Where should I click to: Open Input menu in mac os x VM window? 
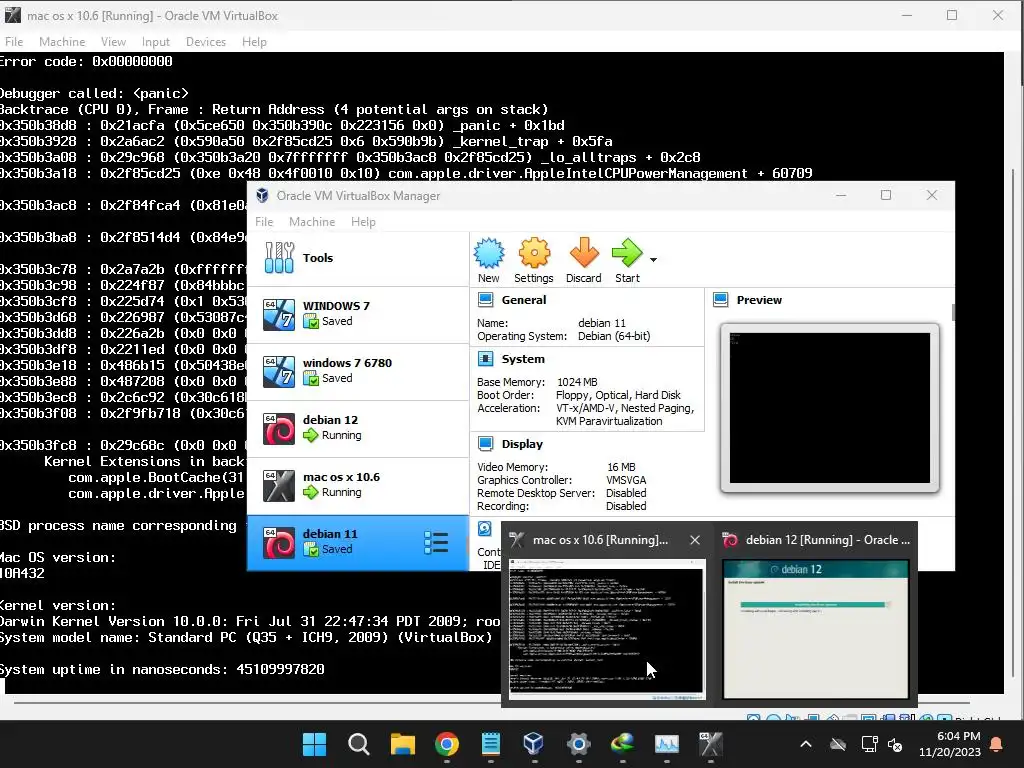(x=155, y=42)
